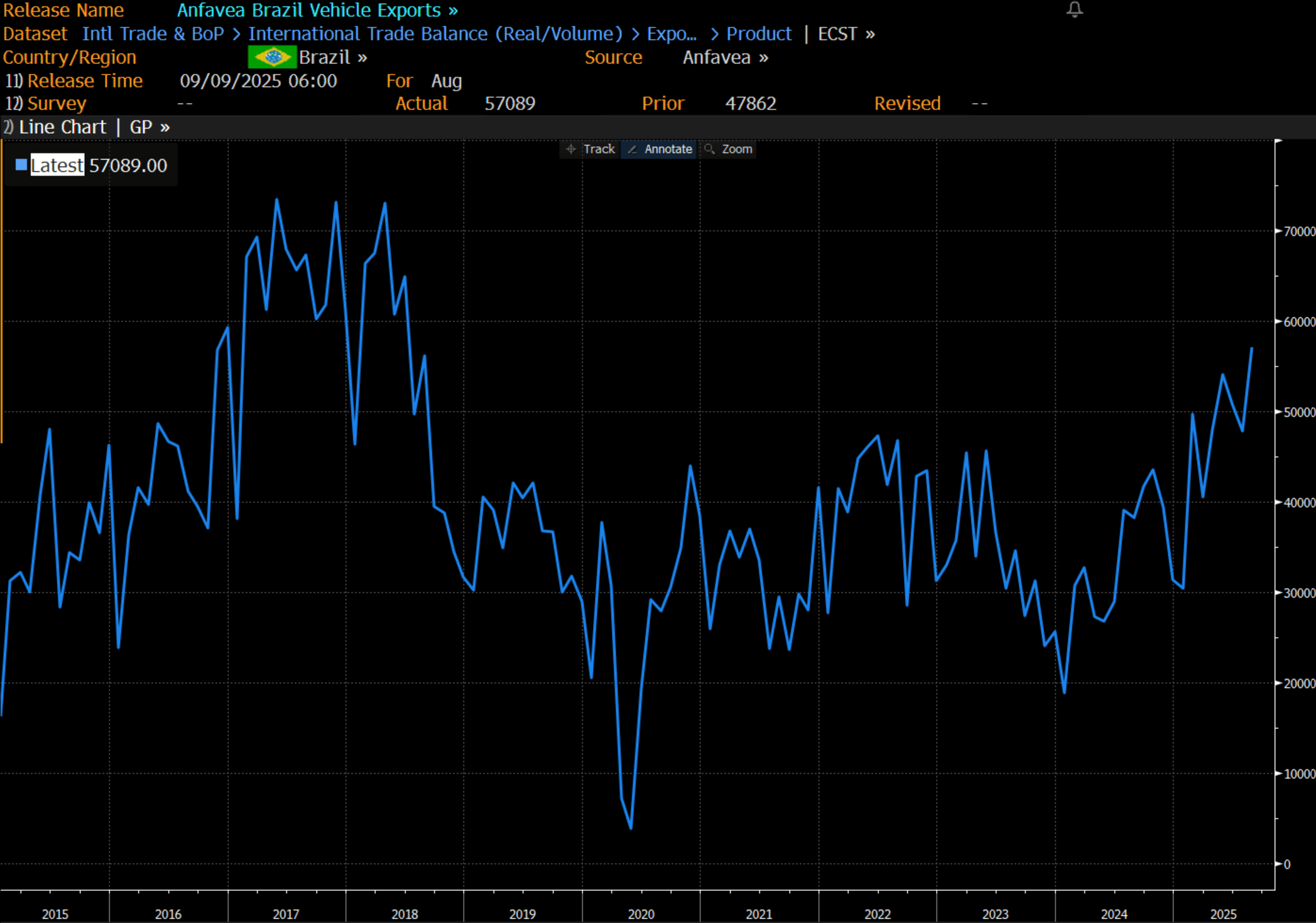Click the blue Latest series color square
Image resolution: width=1316 pixels, height=923 pixels.
coord(21,165)
